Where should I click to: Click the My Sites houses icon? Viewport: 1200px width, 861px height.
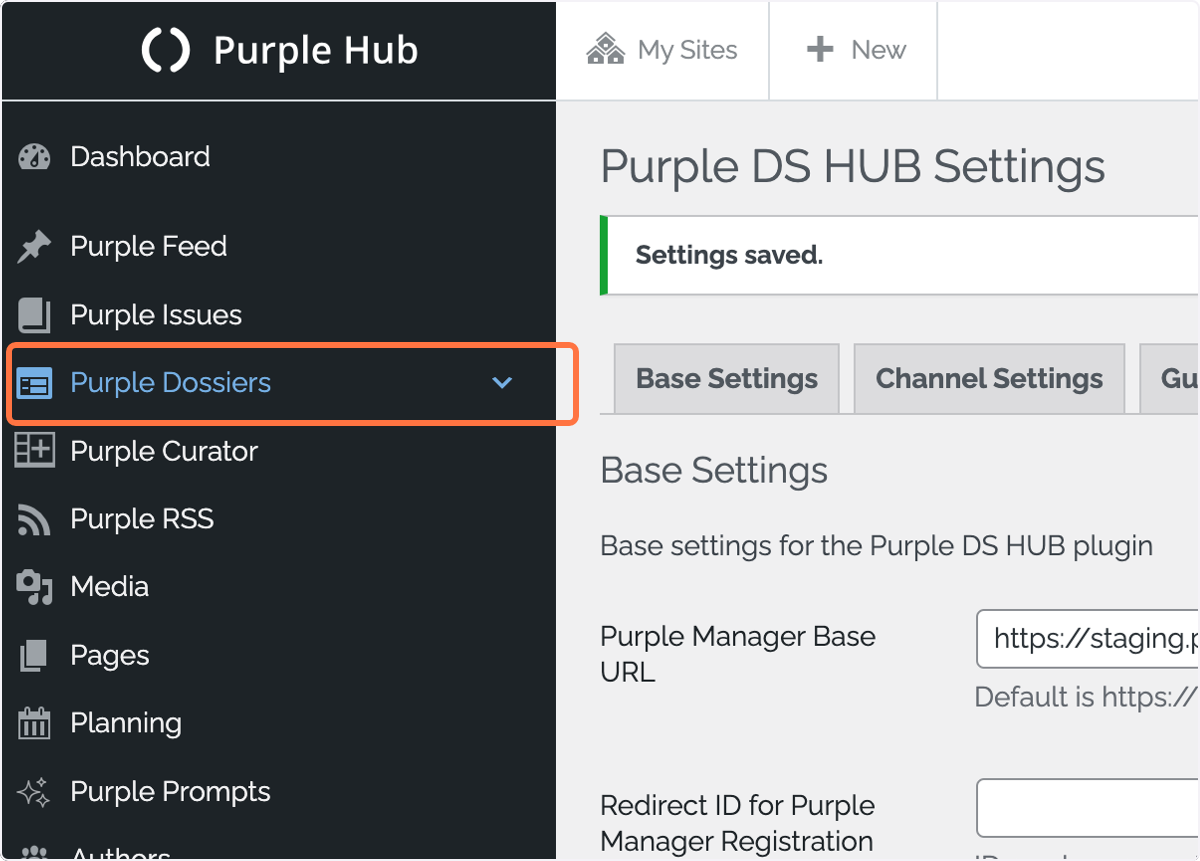tap(605, 49)
